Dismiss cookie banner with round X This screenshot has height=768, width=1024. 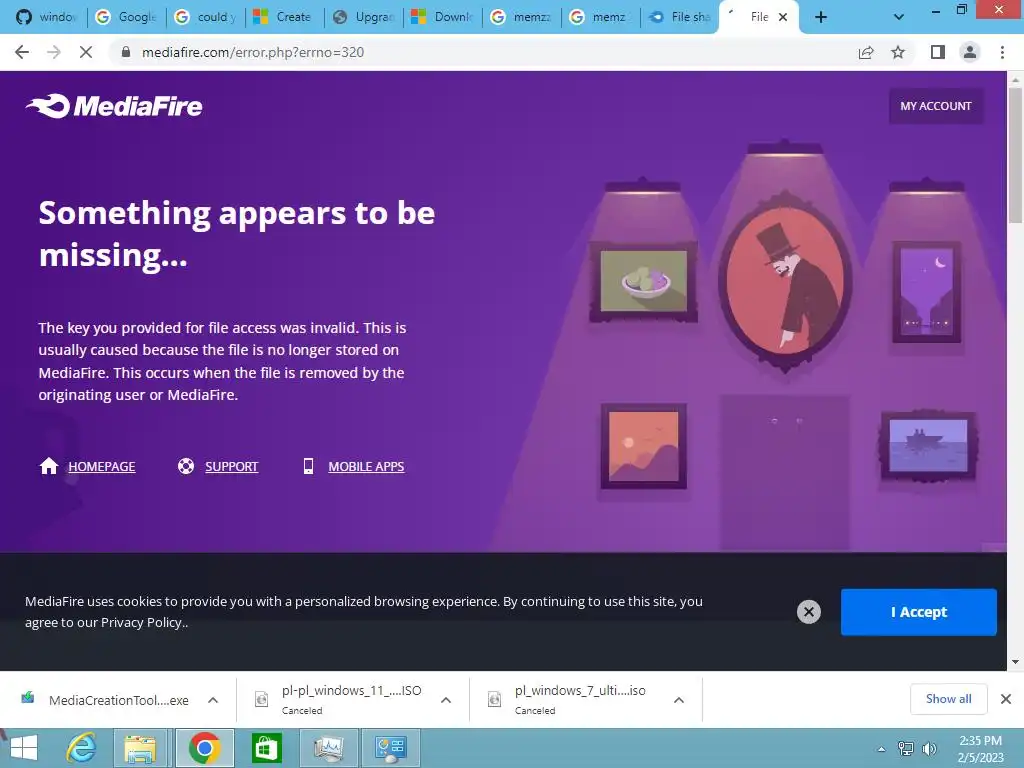808,612
